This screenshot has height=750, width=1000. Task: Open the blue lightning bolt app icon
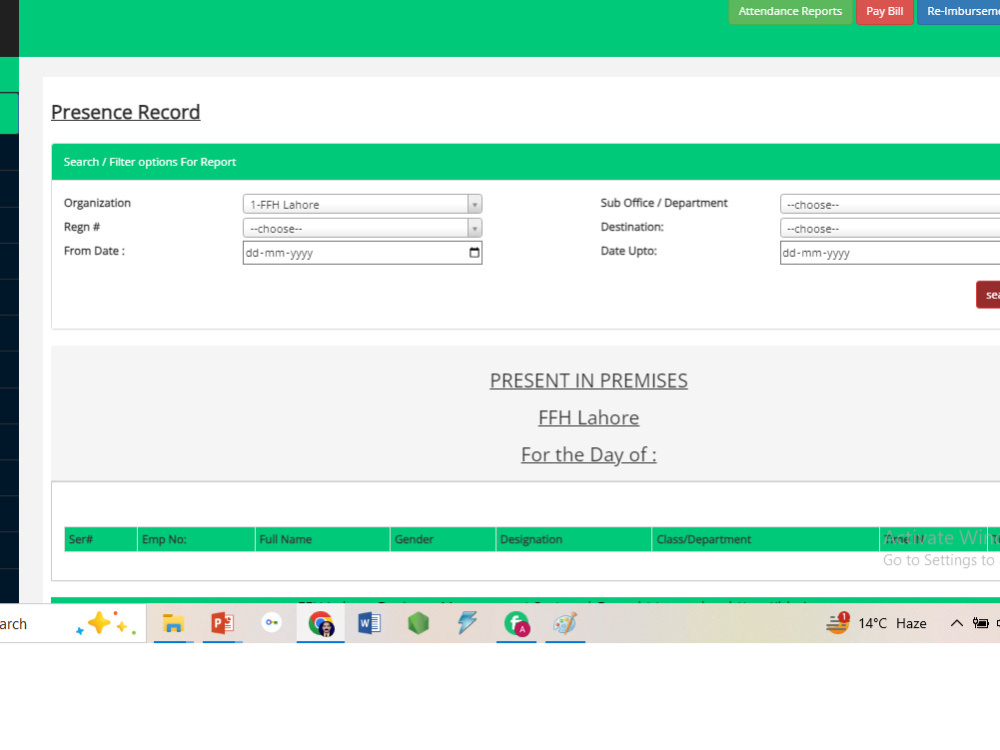pos(467,622)
